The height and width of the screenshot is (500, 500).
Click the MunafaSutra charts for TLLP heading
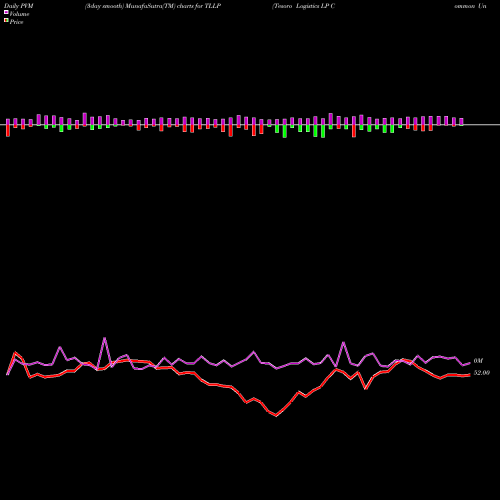click(x=153, y=6)
